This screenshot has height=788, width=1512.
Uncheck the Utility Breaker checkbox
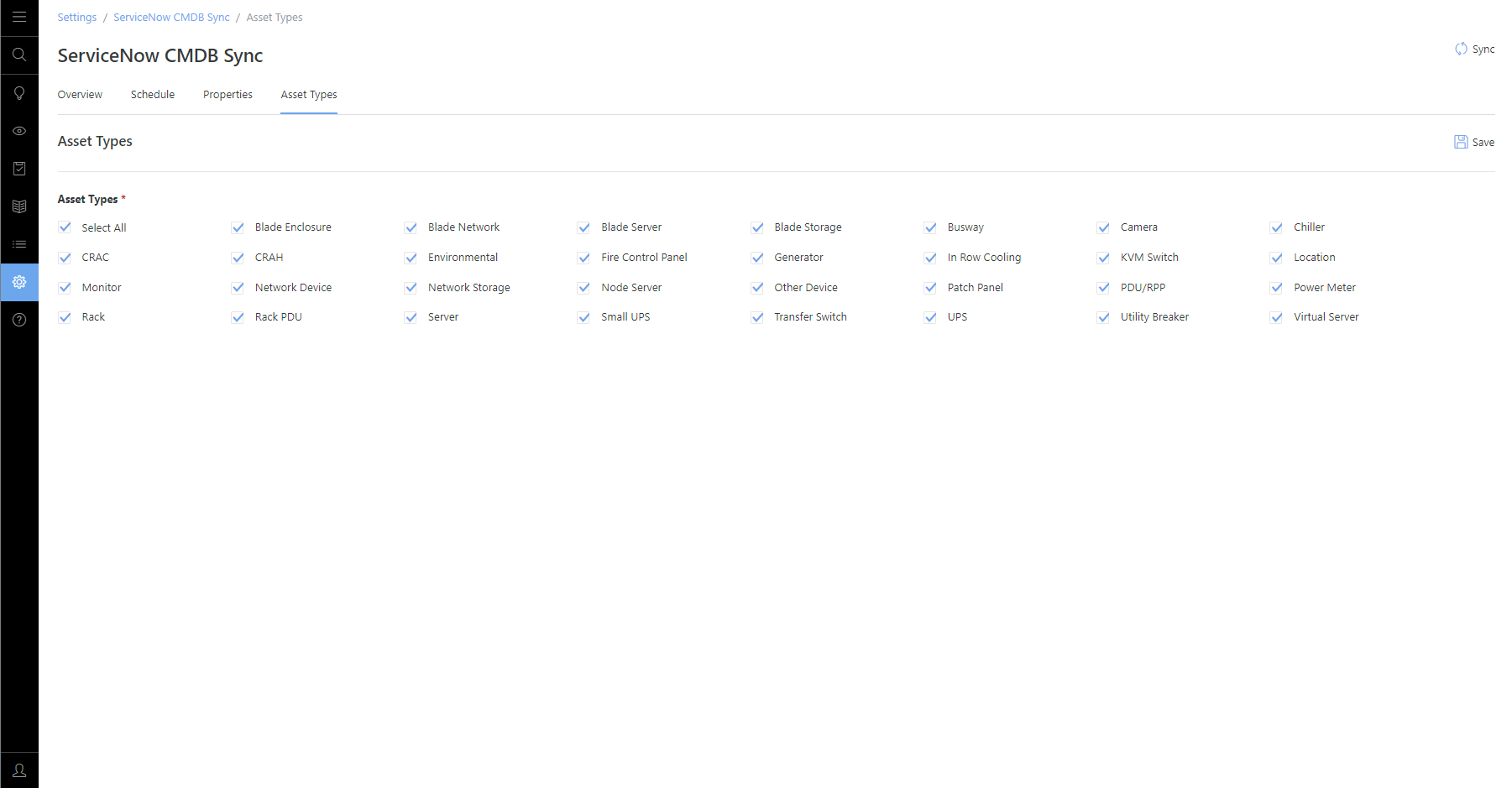[x=1103, y=317]
